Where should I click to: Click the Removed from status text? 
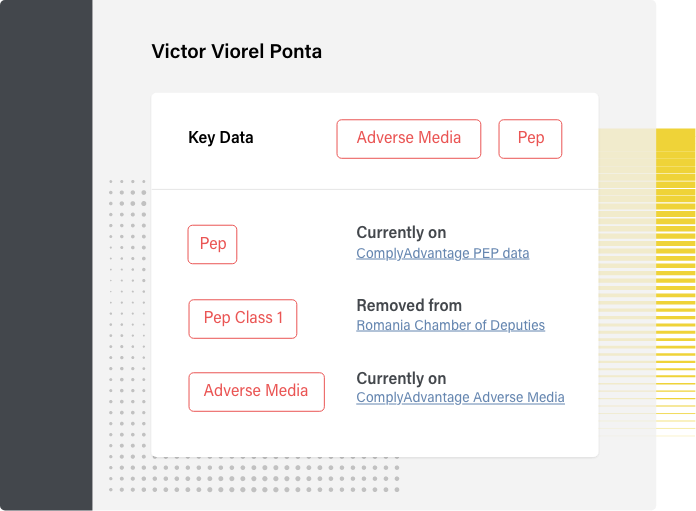[x=409, y=305]
